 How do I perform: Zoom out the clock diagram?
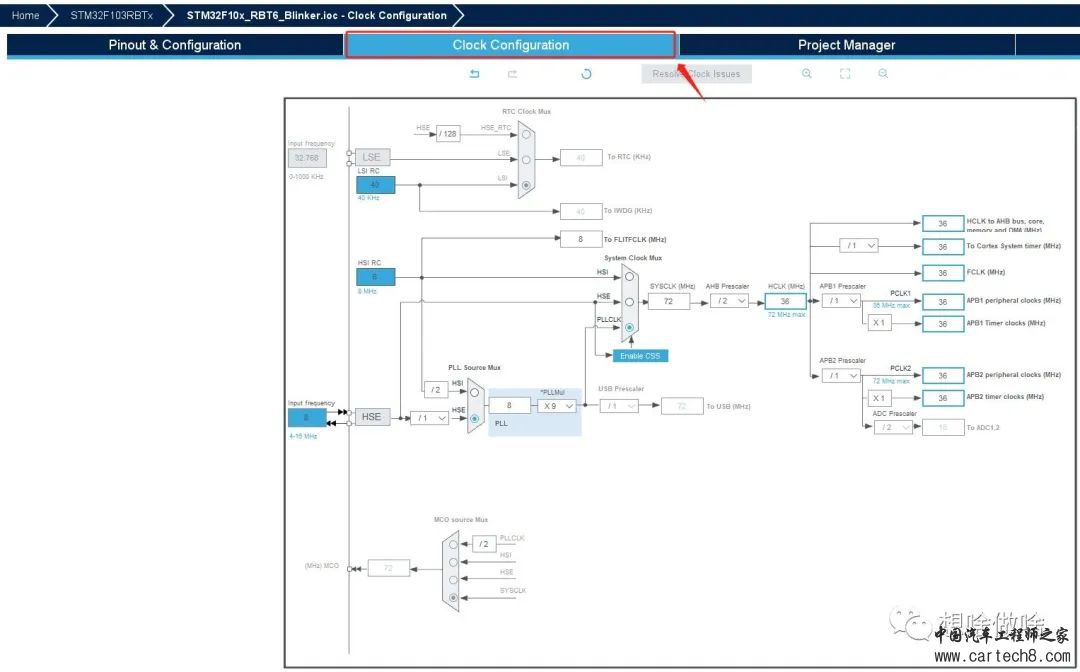(883, 74)
